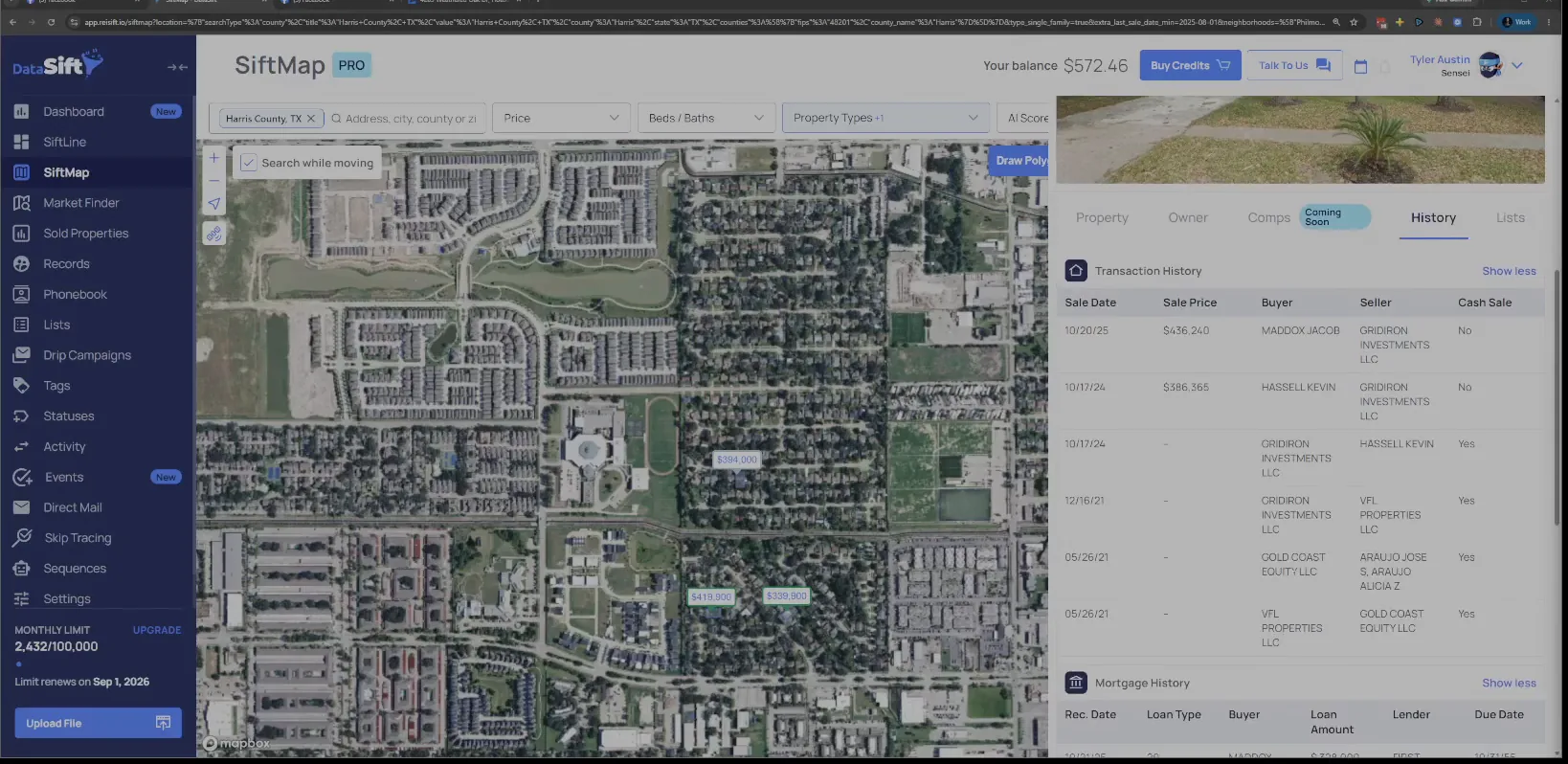The height and width of the screenshot is (764, 1568).
Task: Click the UPGRADE link
Action: [x=157, y=630]
